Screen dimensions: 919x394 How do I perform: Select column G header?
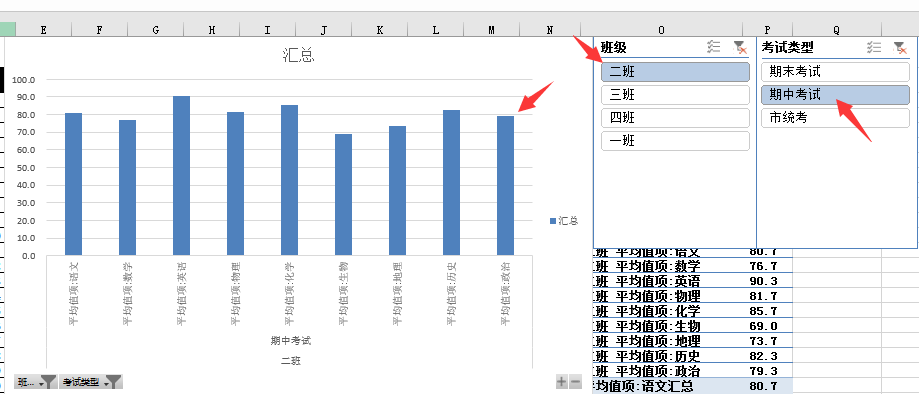(156, 30)
